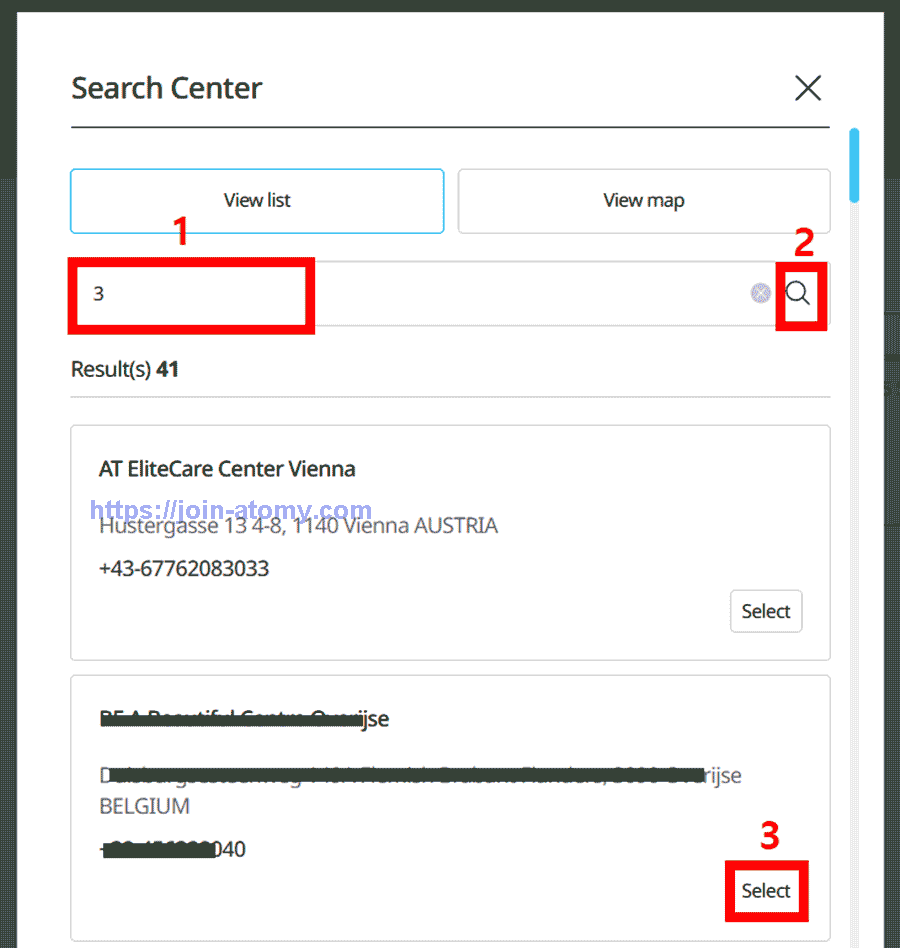Switch to the View list tab
The height and width of the screenshot is (948, 900).
click(x=257, y=201)
